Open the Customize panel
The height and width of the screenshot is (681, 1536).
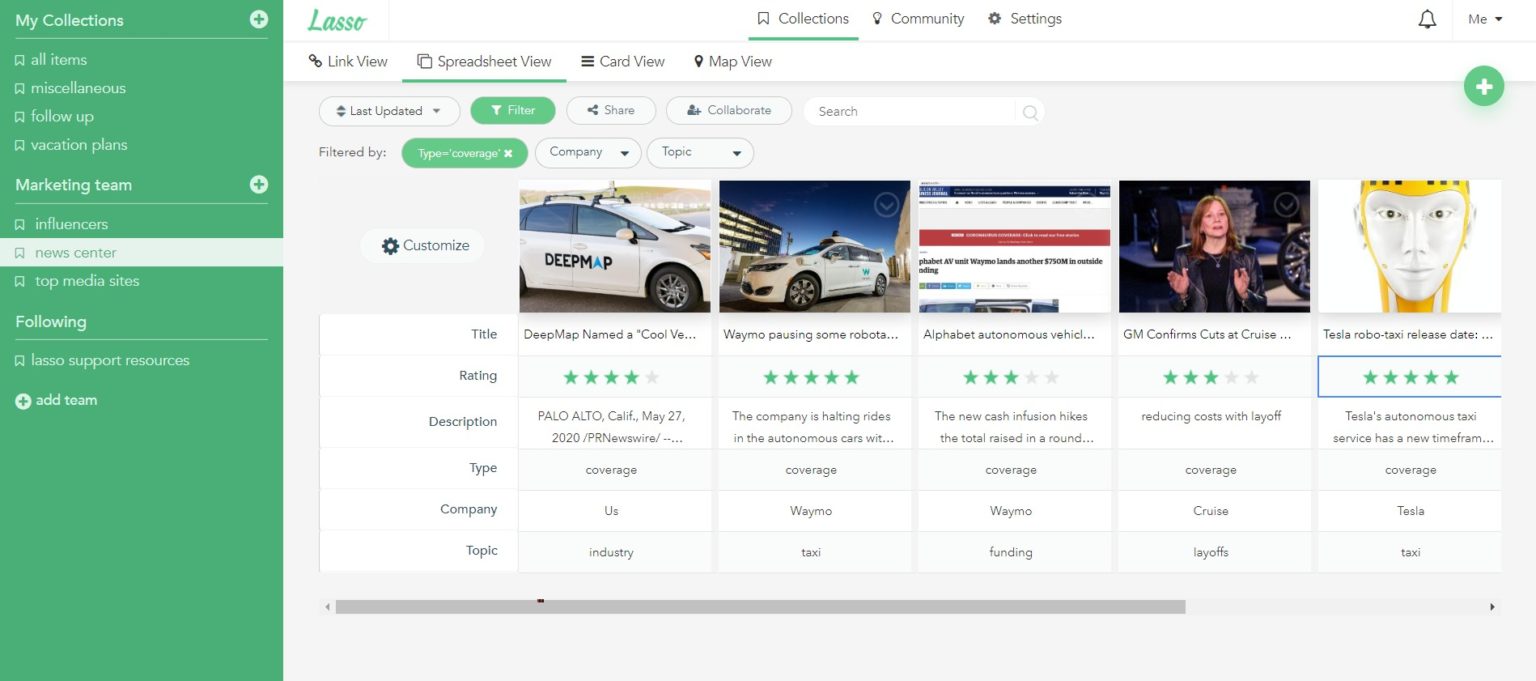[x=422, y=245]
